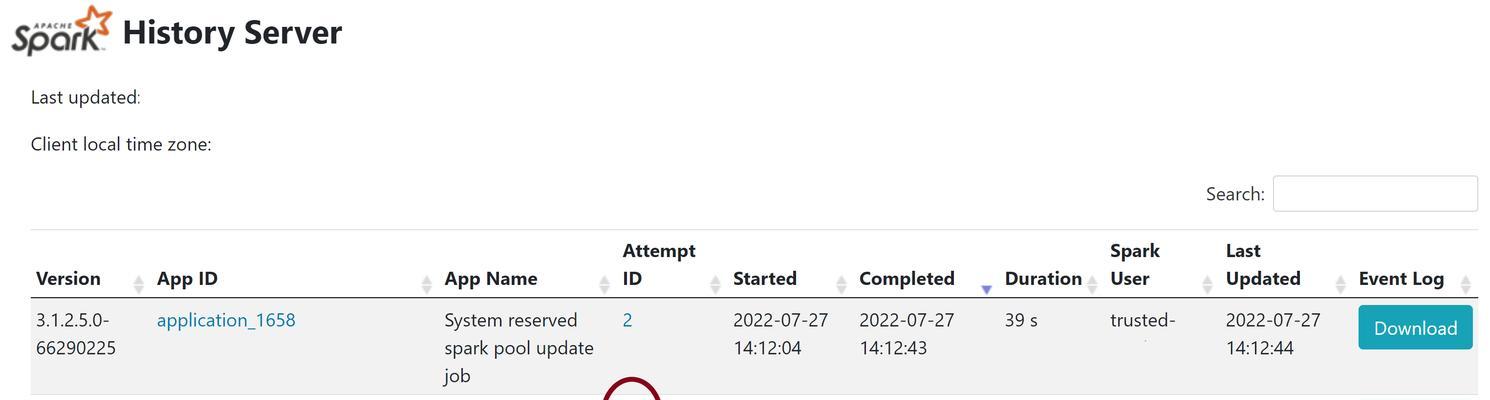Image resolution: width=1490 pixels, height=400 pixels.
Task: Click the sort arrows beside Attempt ID column
Action: coord(716,285)
